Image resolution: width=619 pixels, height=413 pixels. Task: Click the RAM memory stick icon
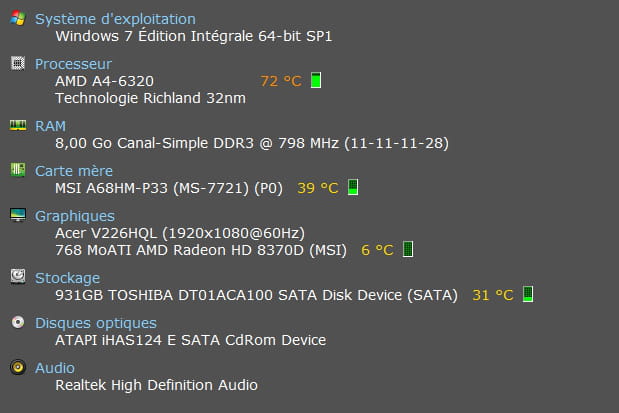point(17,126)
